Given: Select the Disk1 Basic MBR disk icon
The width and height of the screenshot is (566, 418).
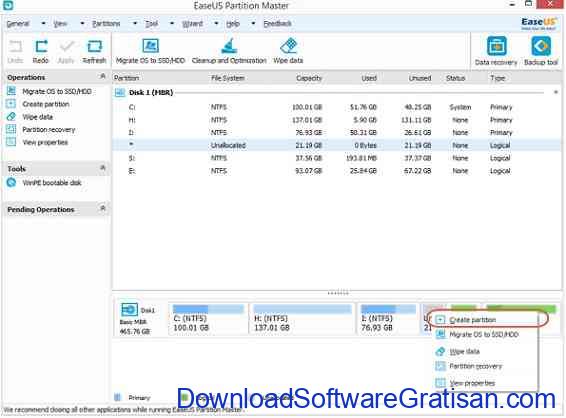Looking at the screenshot, I should pos(129,310).
